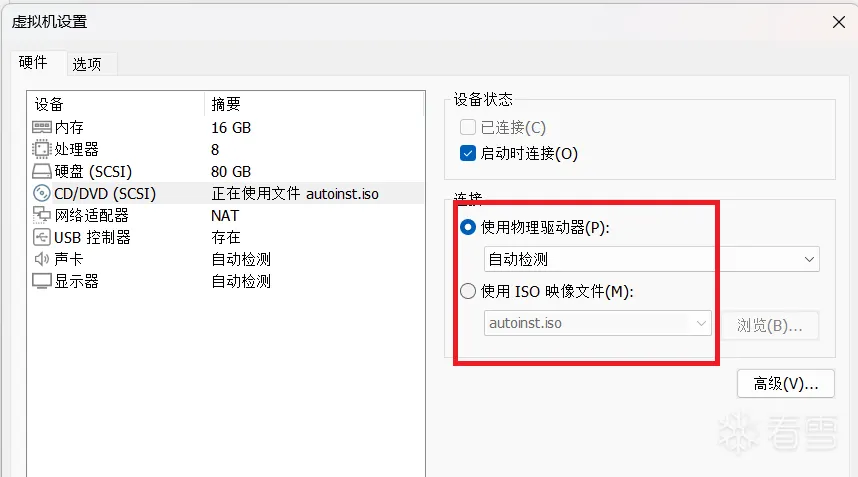This screenshot has width=858, height=477.
Task: Select 使用物理驱动器 radio button
Action: (x=467, y=227)
